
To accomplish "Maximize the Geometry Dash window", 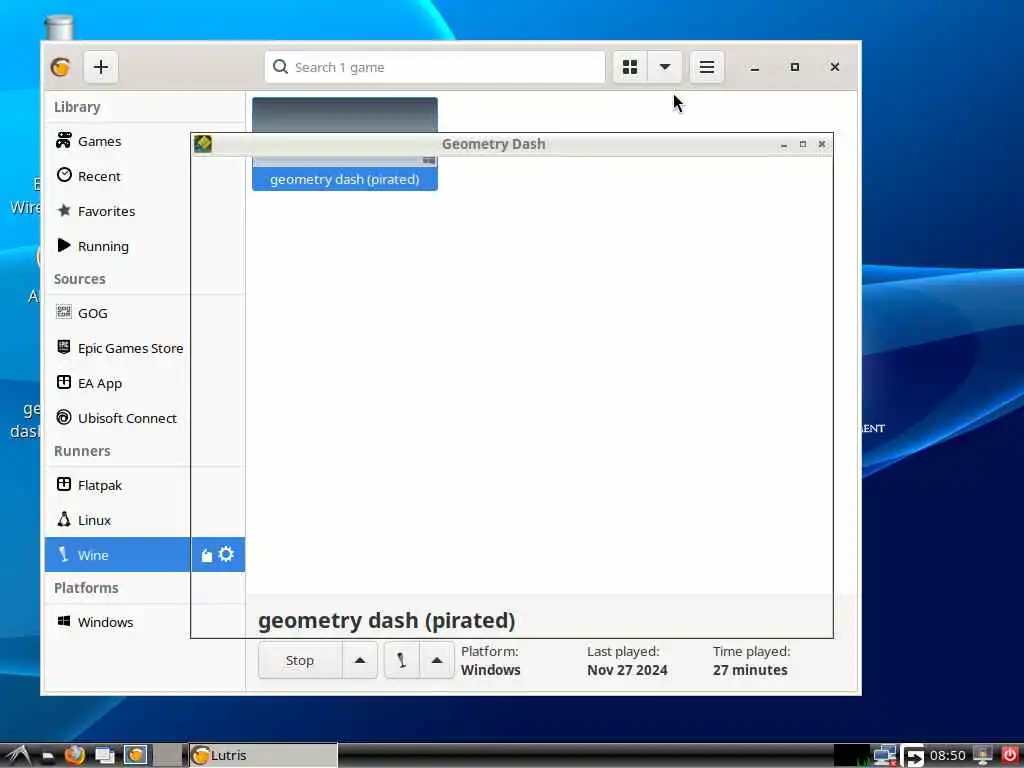I will tap(803, 144).
